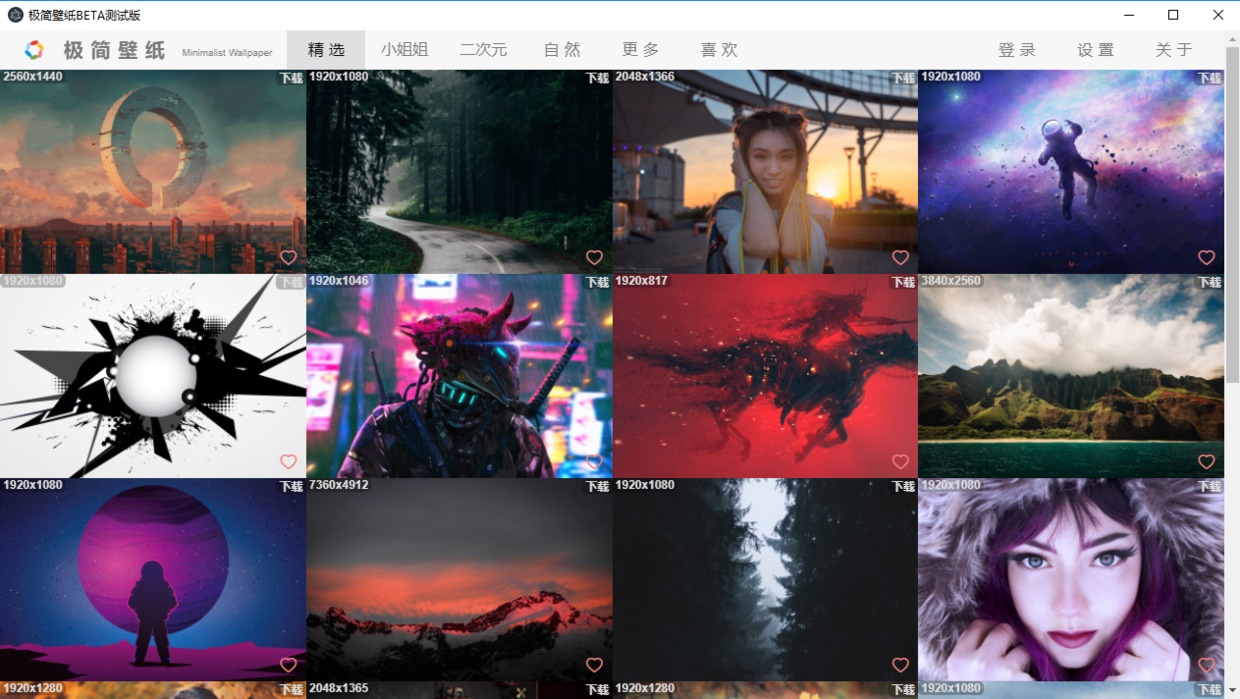The height and width of the screenshot is (699, 1240).
Task: Click the 2048x1365 resolution label
Action: click(339, 689)
